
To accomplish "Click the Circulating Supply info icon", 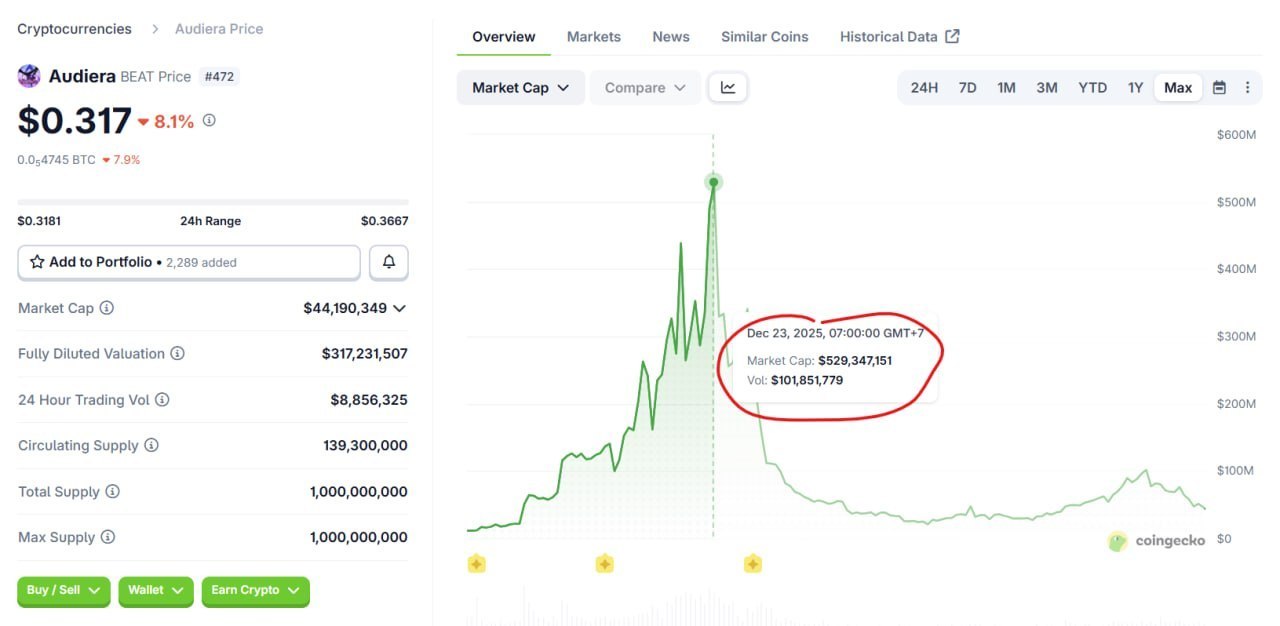I will 152,445.
